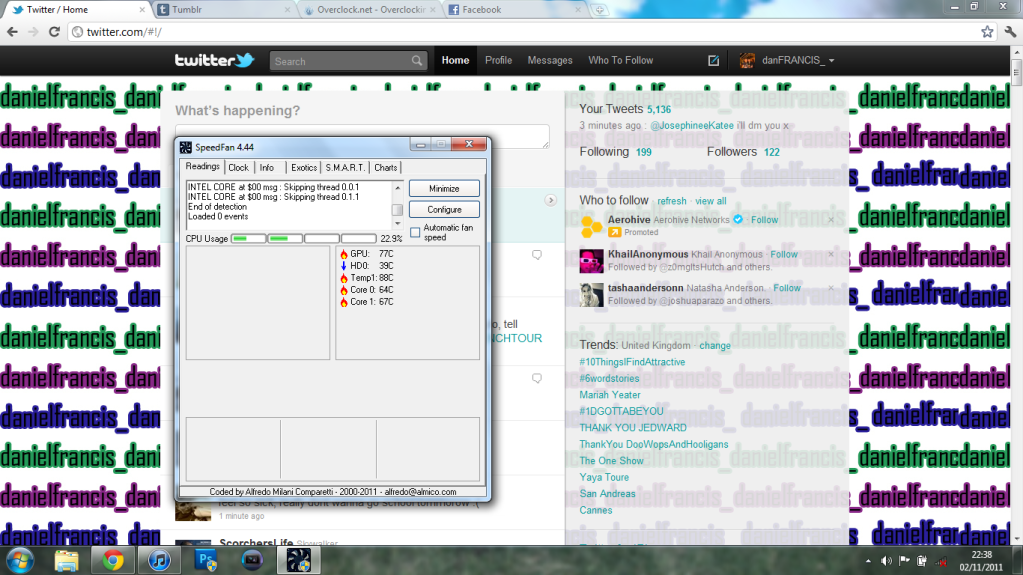Screen dimensions: 1023x575
Task: Click the 5,136 tweets count
Action: click(x=659, y=110)
